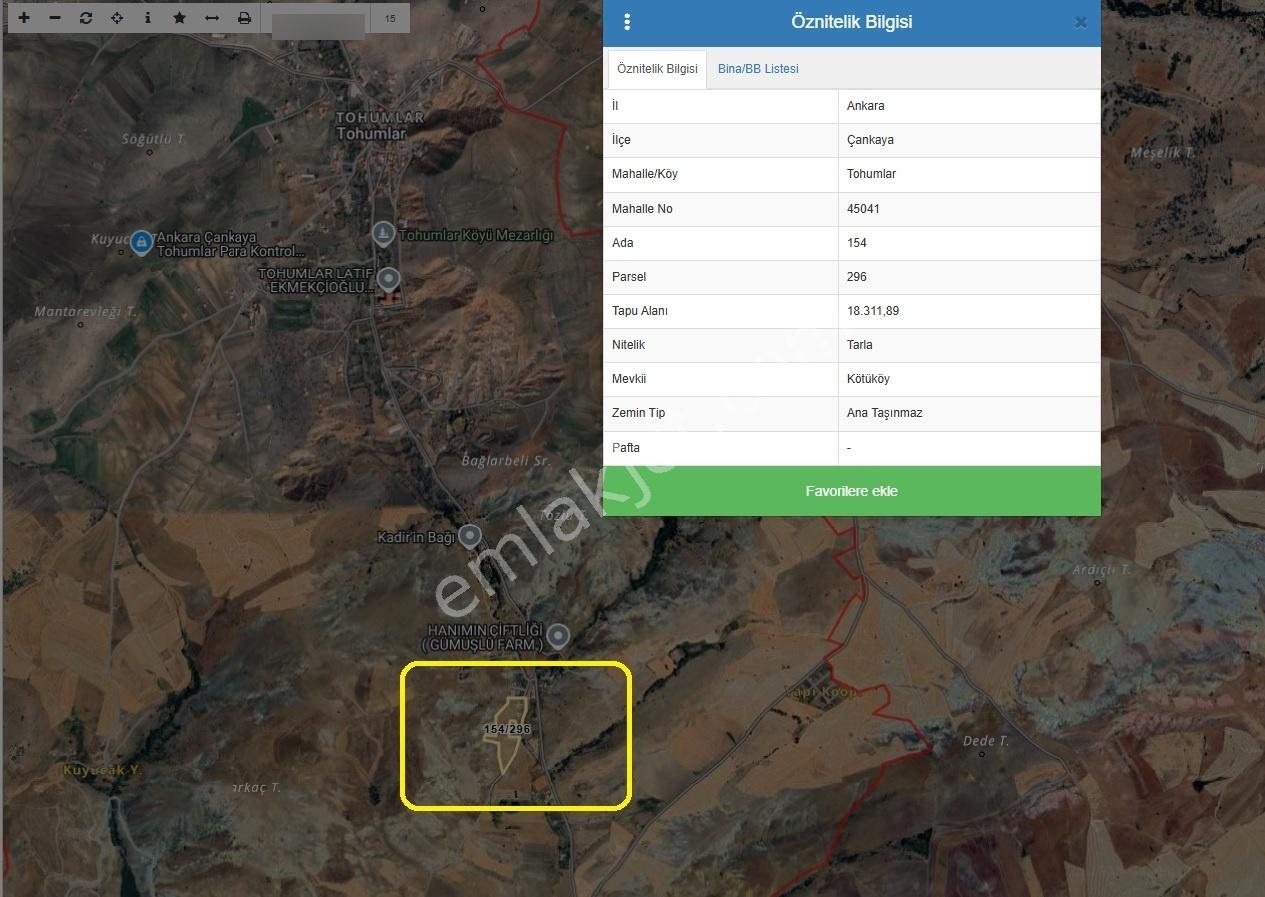Close the Öznitelik Bilgisi panel

pyautogui.click(x=1081, y=23)
